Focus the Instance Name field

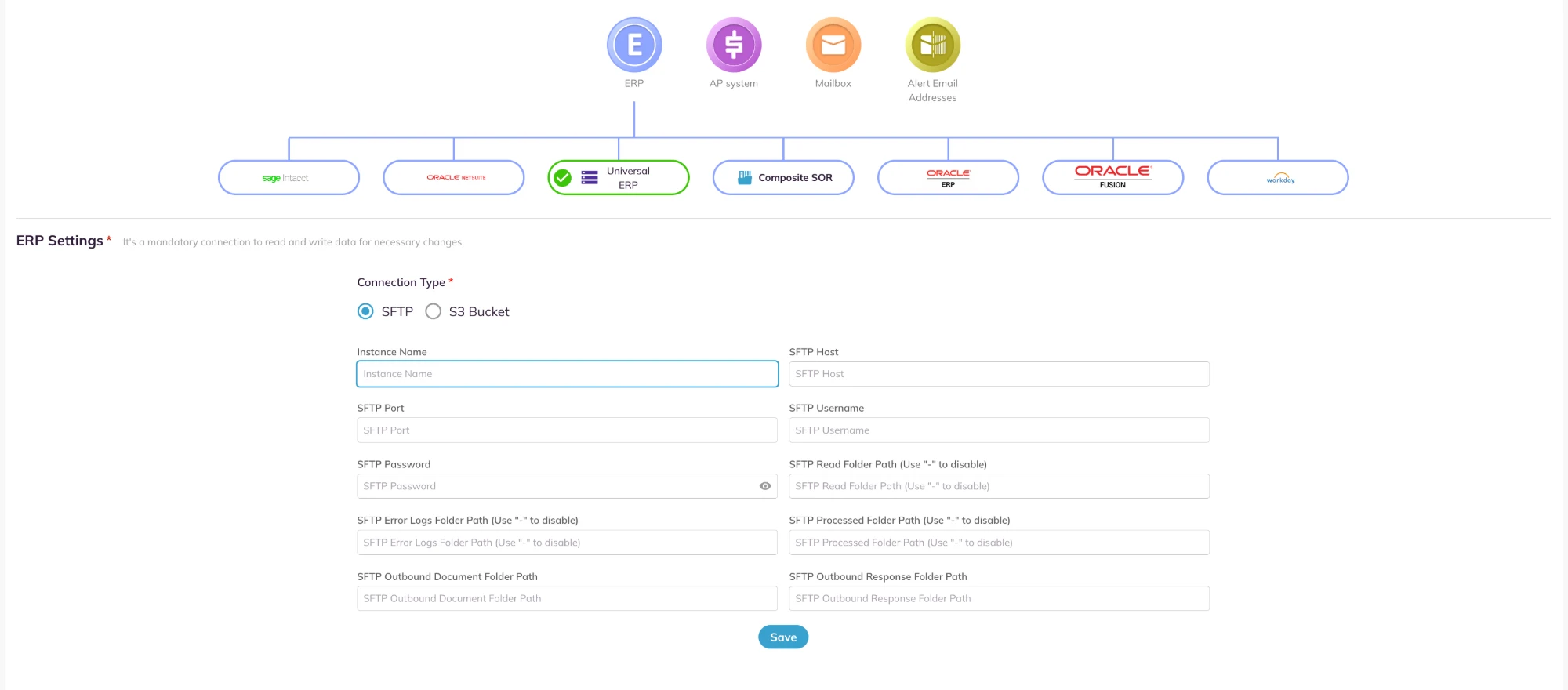568,374
